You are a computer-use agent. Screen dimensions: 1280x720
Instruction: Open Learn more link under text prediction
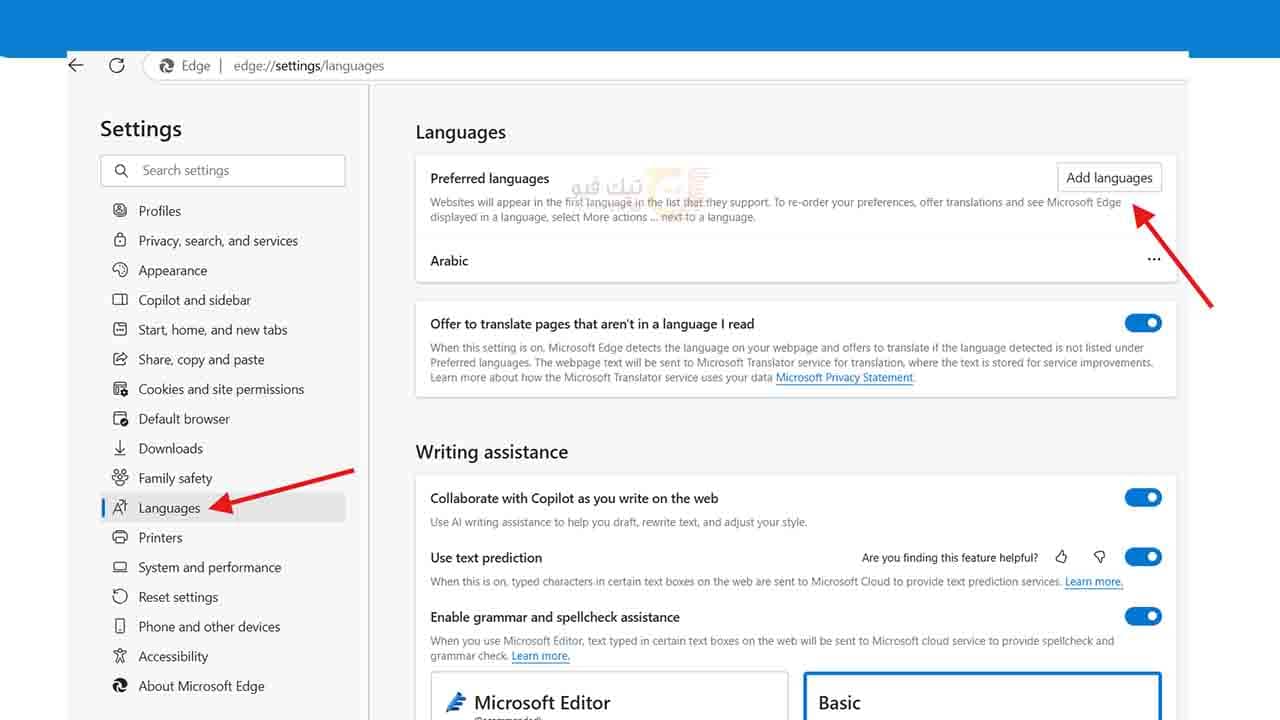click(1094, 582)
